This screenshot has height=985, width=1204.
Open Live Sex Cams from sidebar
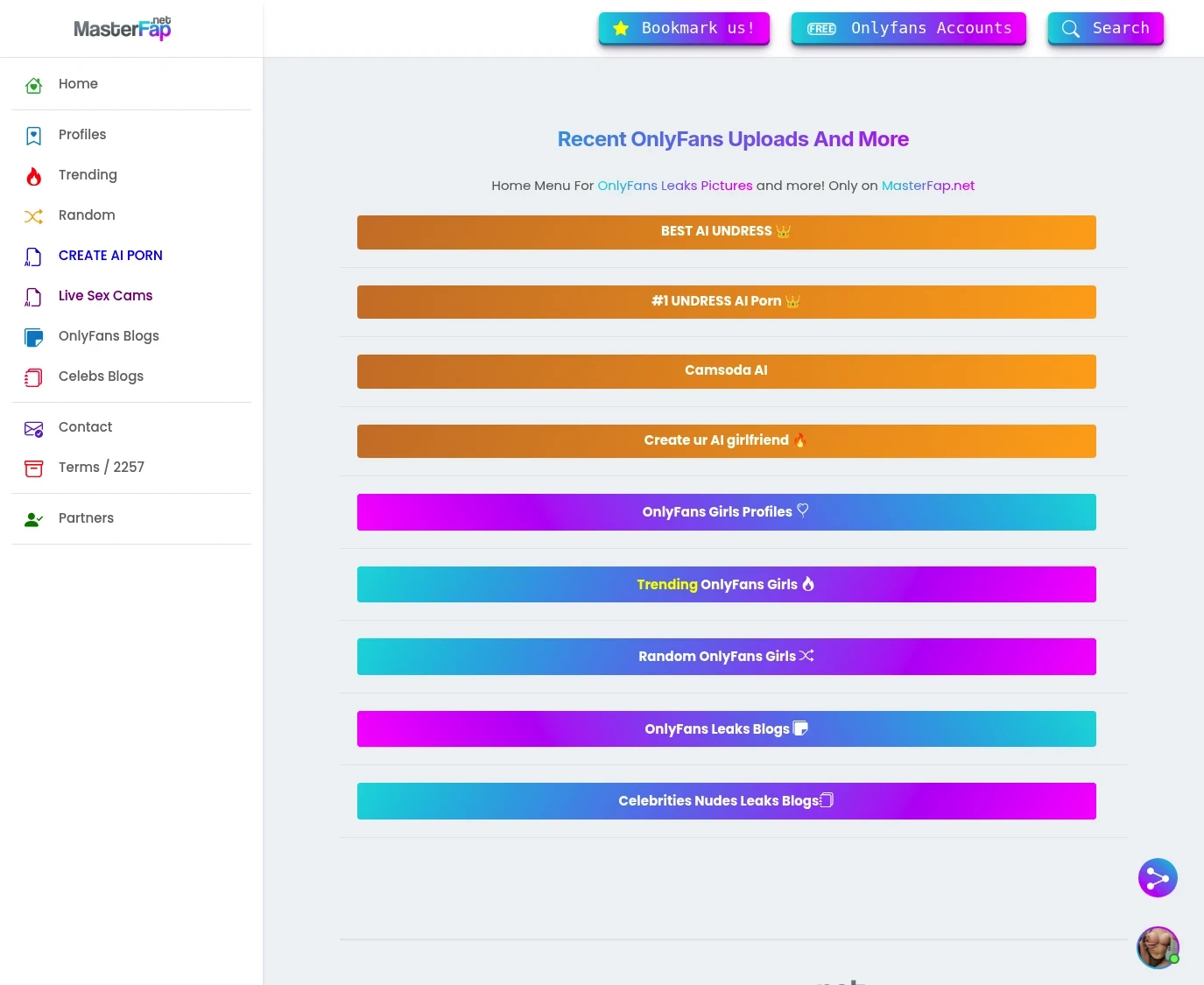pyautogui.click(x=131, y=296)
